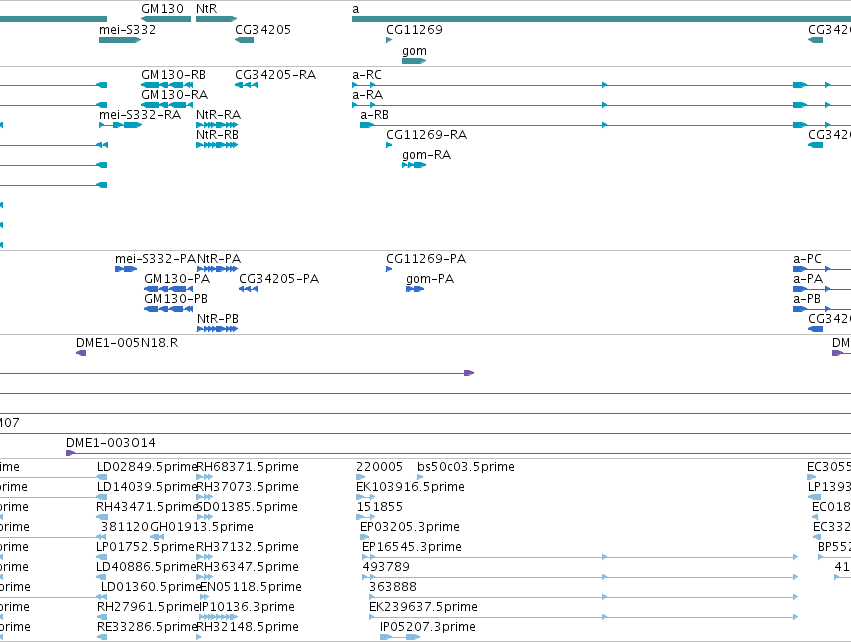The width and height of the screenshot is (851, 642).
Task: Click the EK239637.5prime EST label
Action: click(423, 606)
